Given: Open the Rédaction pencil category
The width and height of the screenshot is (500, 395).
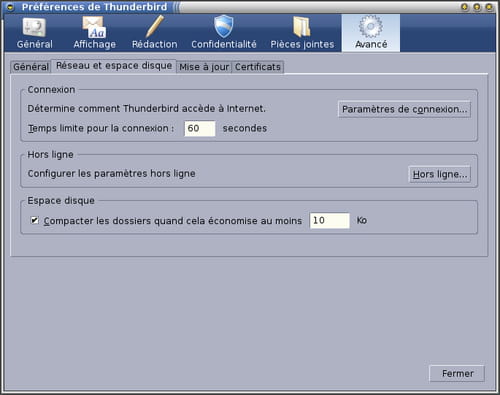Looking at the screenshot, I should [154, 33].
